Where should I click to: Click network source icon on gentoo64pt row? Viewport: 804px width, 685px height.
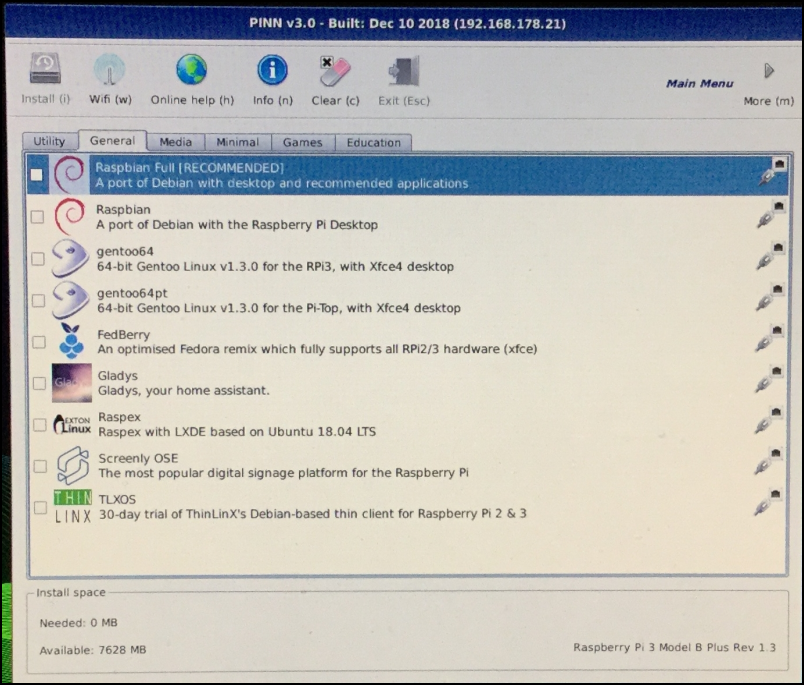coord(770,297)
